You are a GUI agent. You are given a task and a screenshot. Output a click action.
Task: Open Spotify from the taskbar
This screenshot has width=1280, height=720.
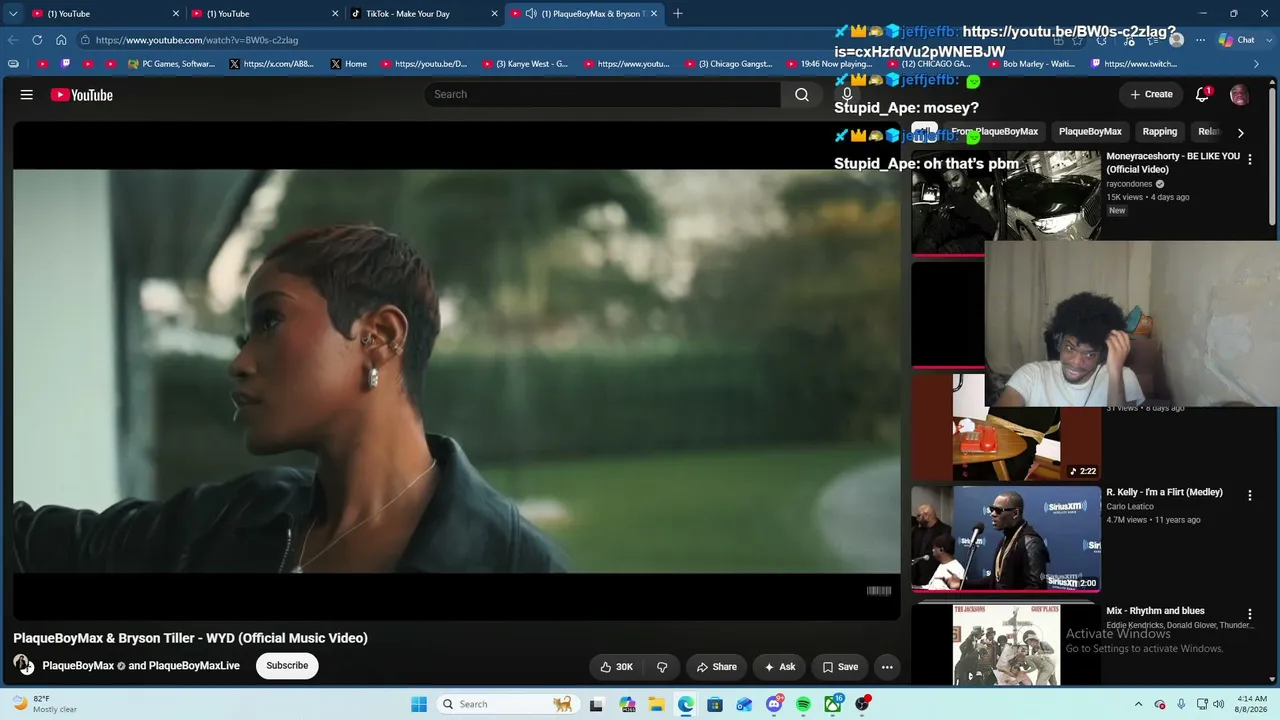(x=803, y=704)
